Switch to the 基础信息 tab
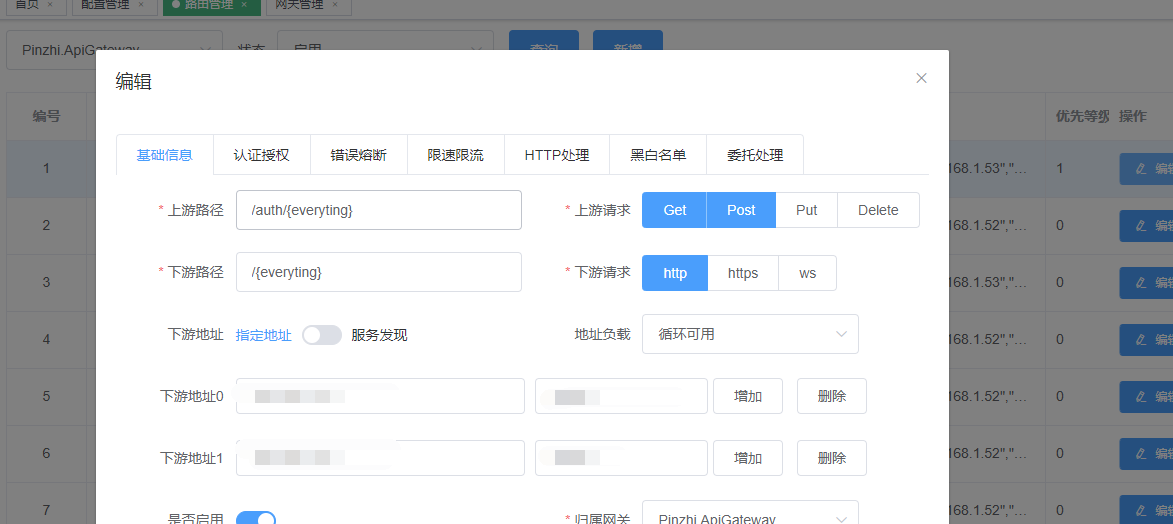The height and width of the screenshot is (524, 1173). (x=165, y=155)
